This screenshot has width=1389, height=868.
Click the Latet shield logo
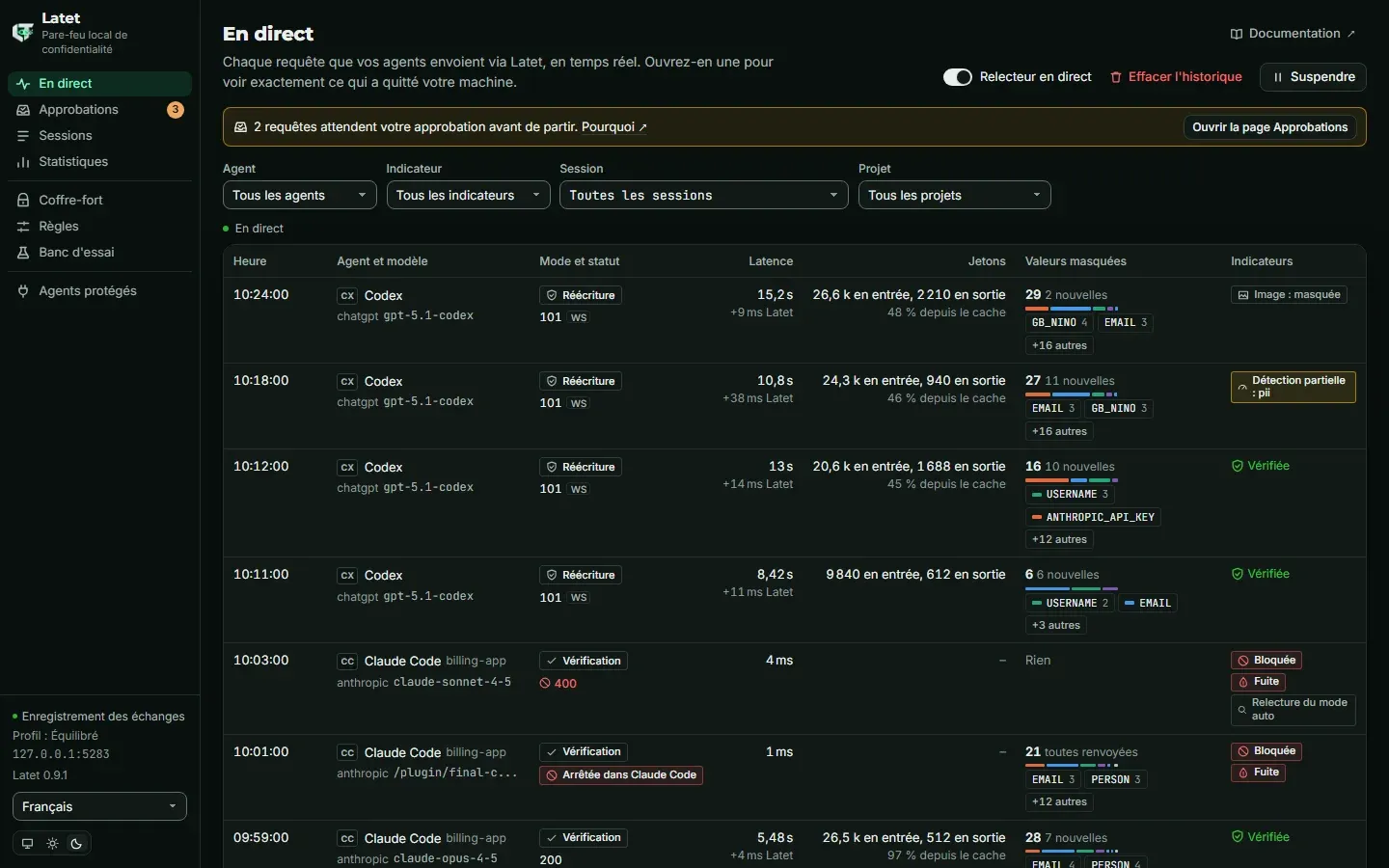click(x=23, y=32)
